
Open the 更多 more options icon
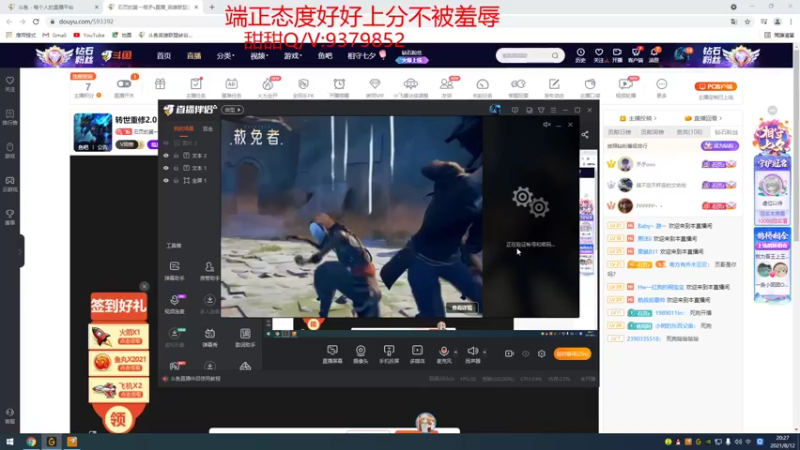(662, 87)
